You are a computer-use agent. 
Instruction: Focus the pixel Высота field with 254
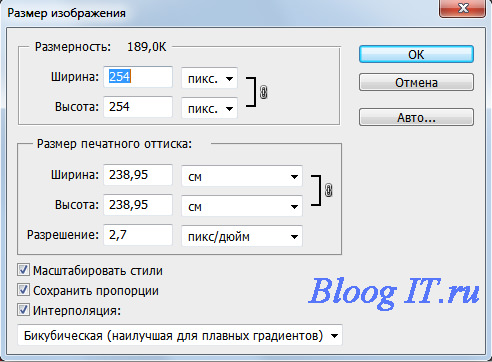pos(138,107)
